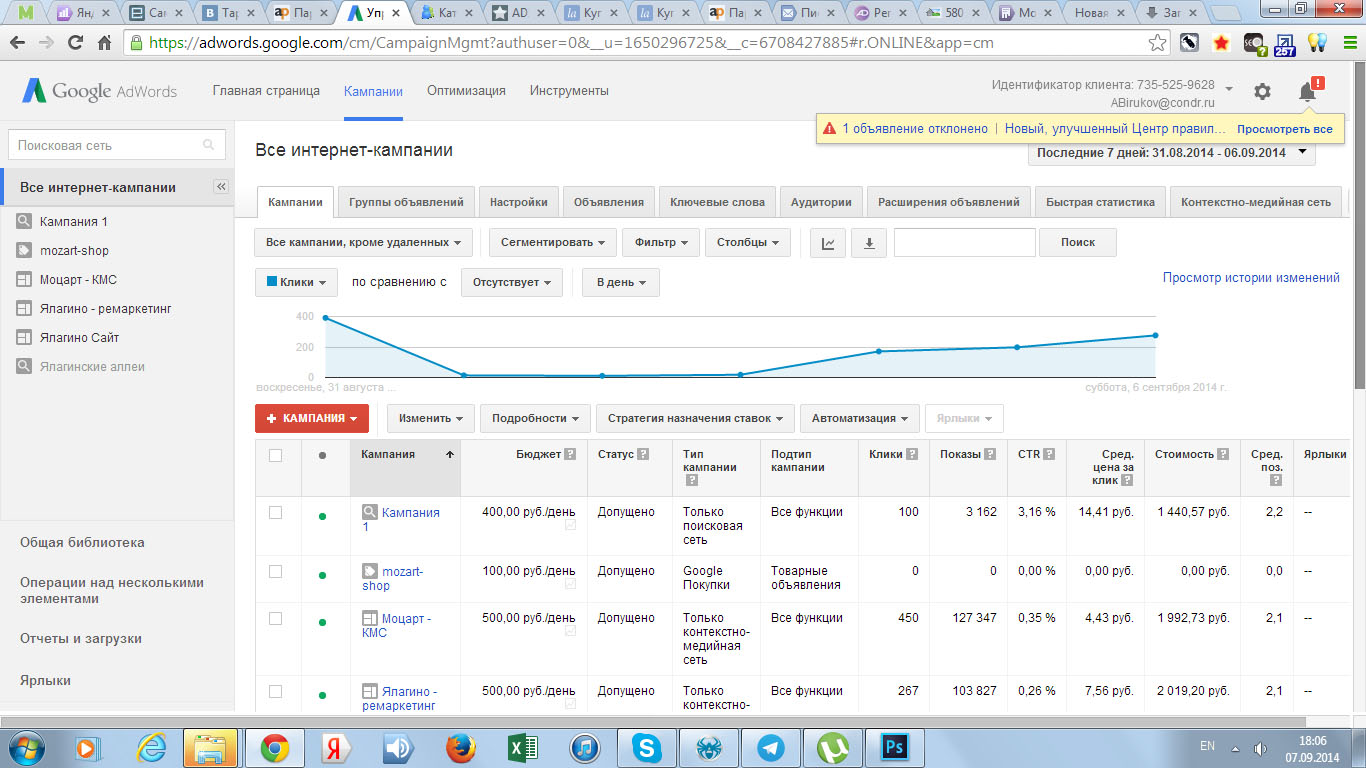The width and height of the screenshot is (1366, 768).
Task: Check the box for Ялагино - ремаркетинг row
Action: 276,691
